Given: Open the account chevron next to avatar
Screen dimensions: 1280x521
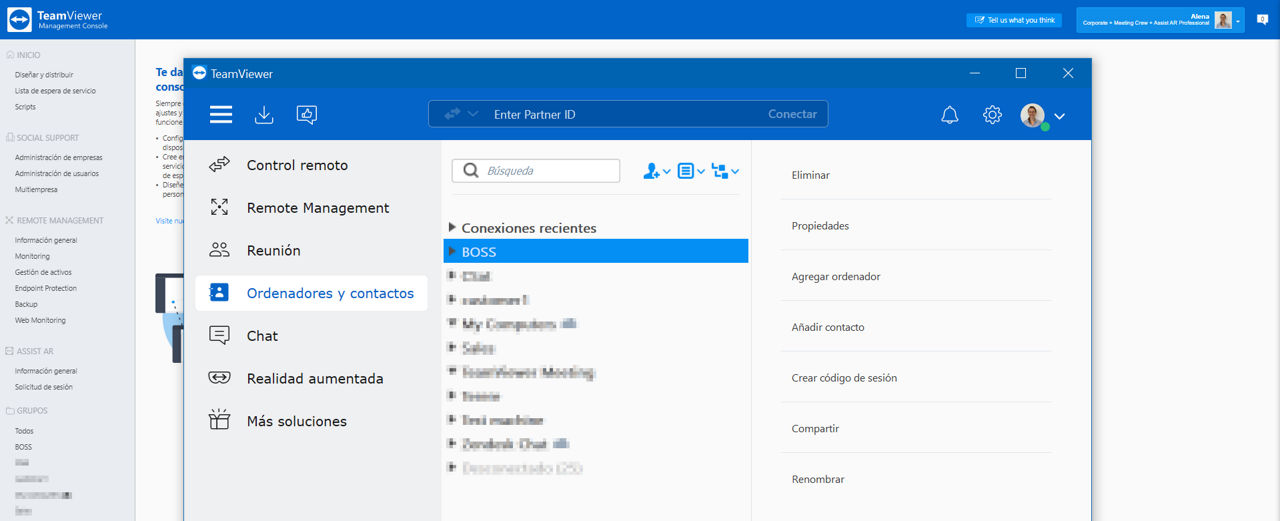Looking at the screenshot, I should coord(1060,116).
